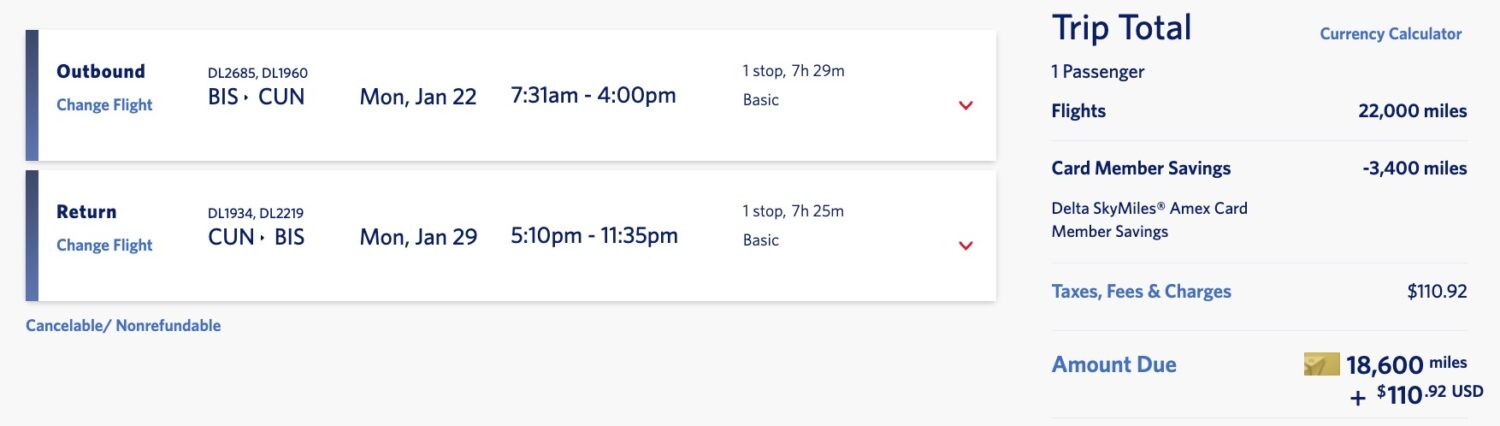Click the return 5:10pm - 11:35pm time
1500x426 pixels.
[x=594, y=236]
